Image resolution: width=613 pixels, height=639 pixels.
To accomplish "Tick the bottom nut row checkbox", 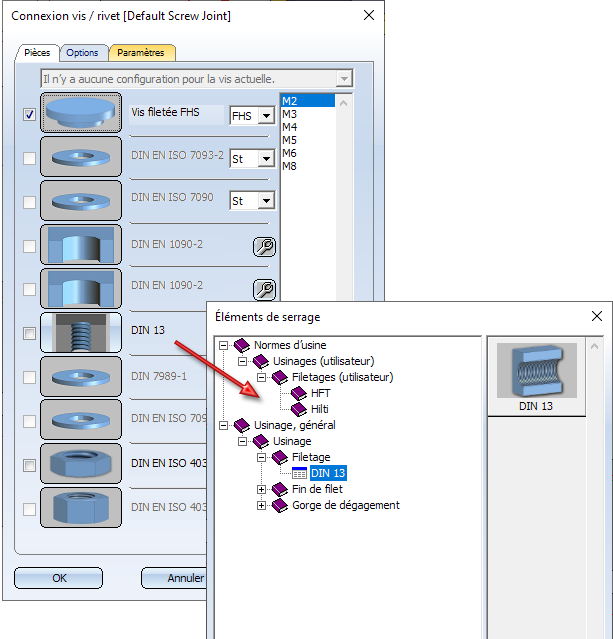I will 29,509.
